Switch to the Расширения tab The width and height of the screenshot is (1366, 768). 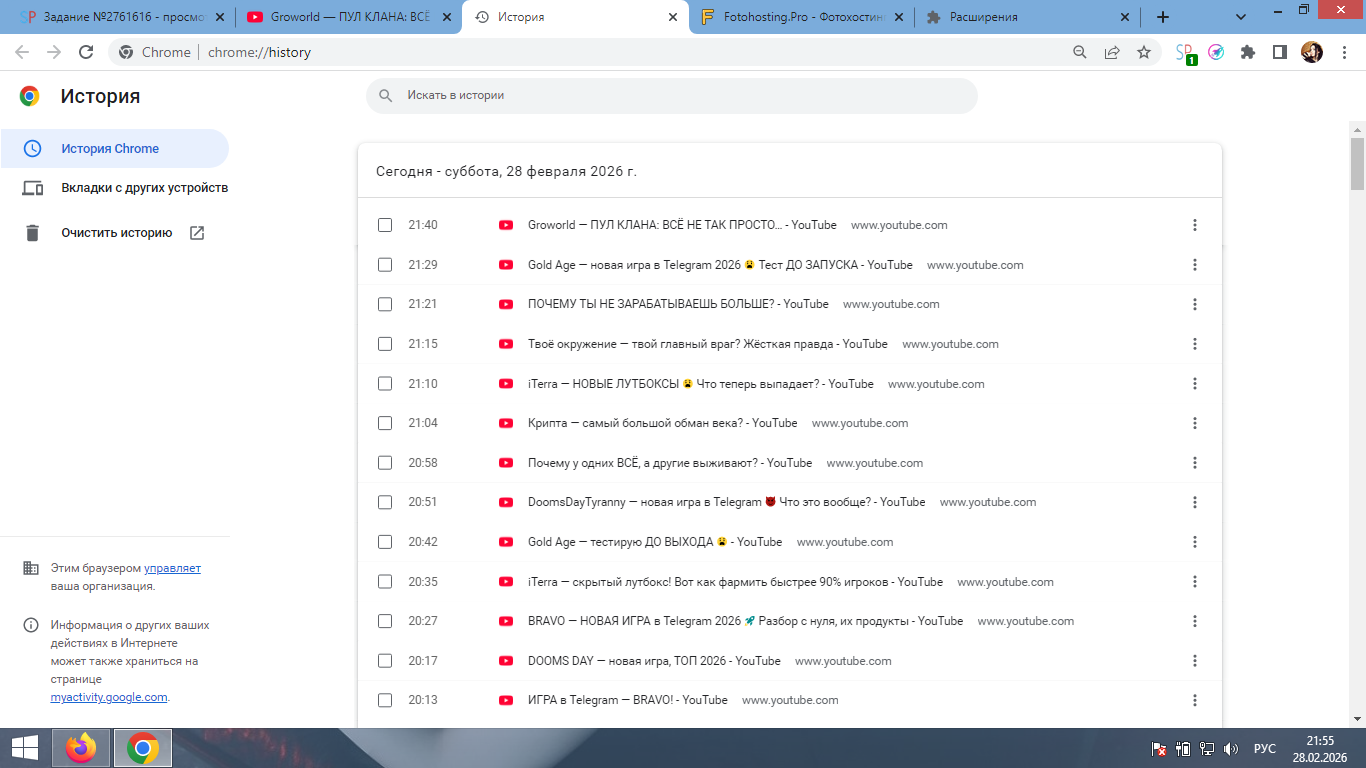tap(1027, 17)
